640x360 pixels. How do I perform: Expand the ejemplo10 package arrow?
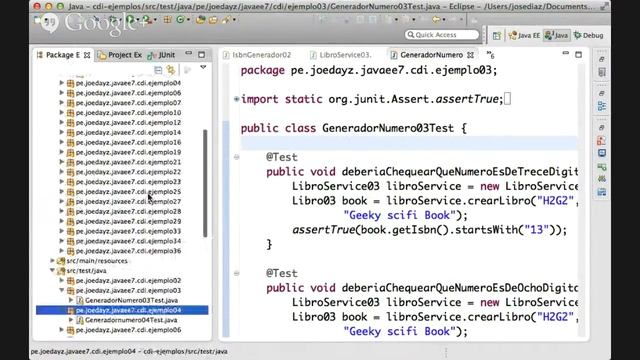(x=62, y=112)
